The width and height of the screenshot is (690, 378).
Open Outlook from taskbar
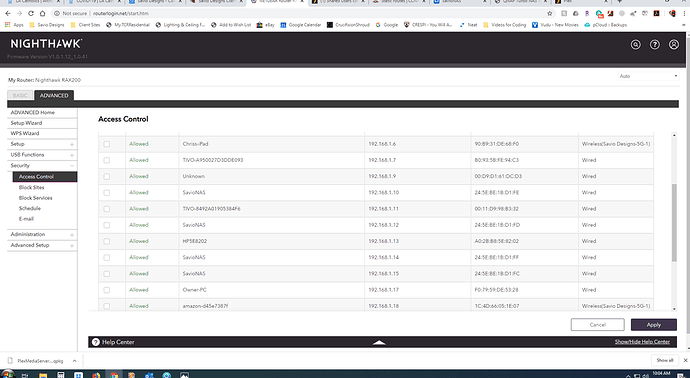pyautogui.click(x=149, y=375)
